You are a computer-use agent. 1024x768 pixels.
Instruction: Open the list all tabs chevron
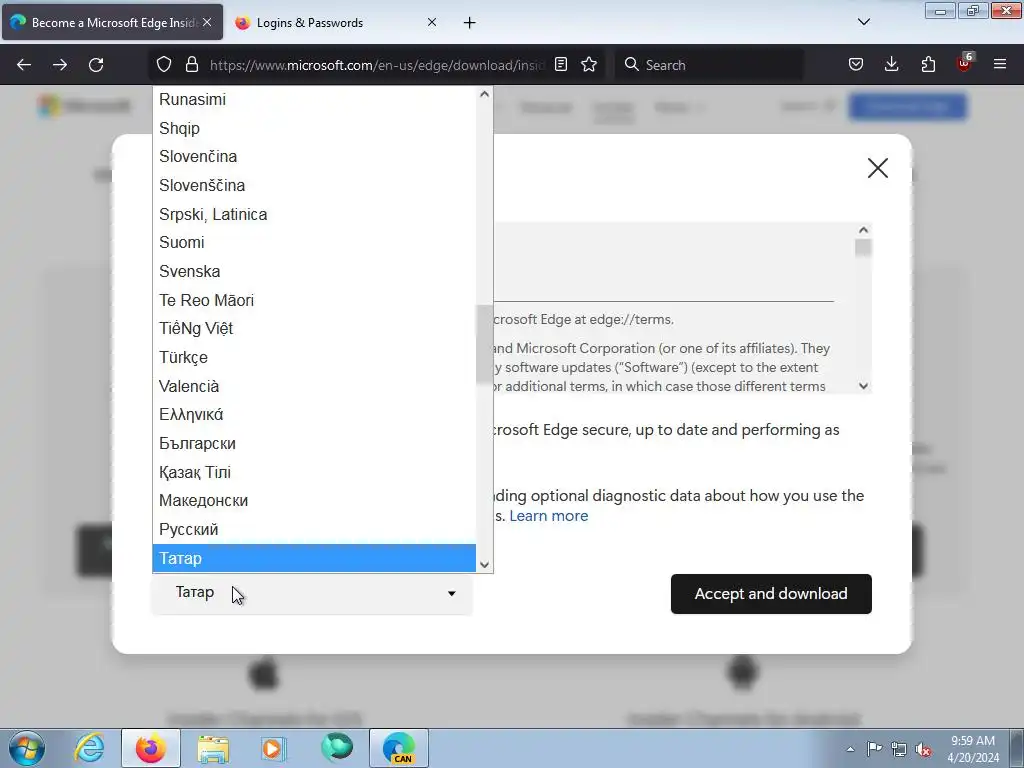[x=864, y=22]
